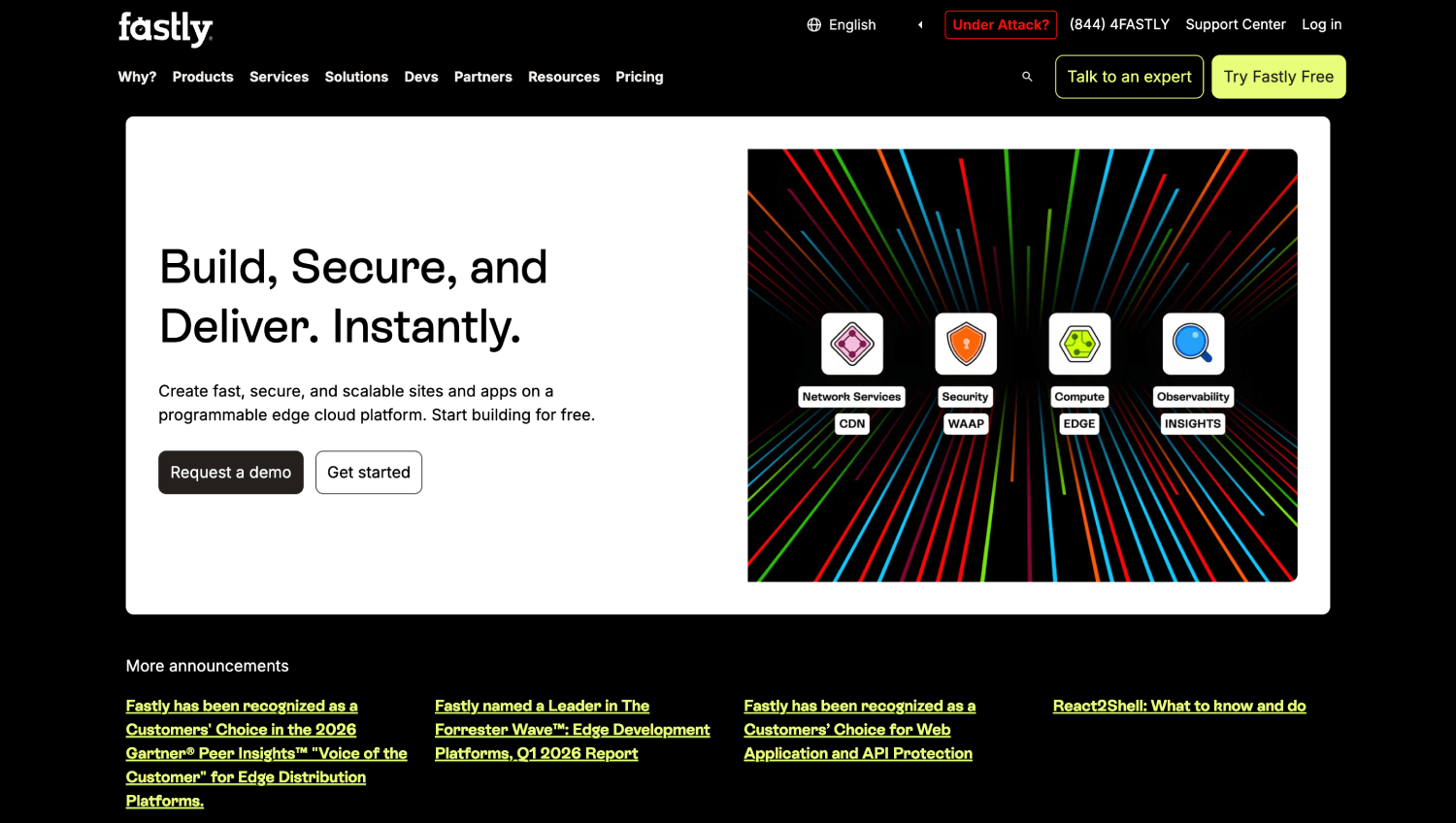Open the Web Application and API Protection announcement
Screen dimensions: 1456x823
click(859, 730)
